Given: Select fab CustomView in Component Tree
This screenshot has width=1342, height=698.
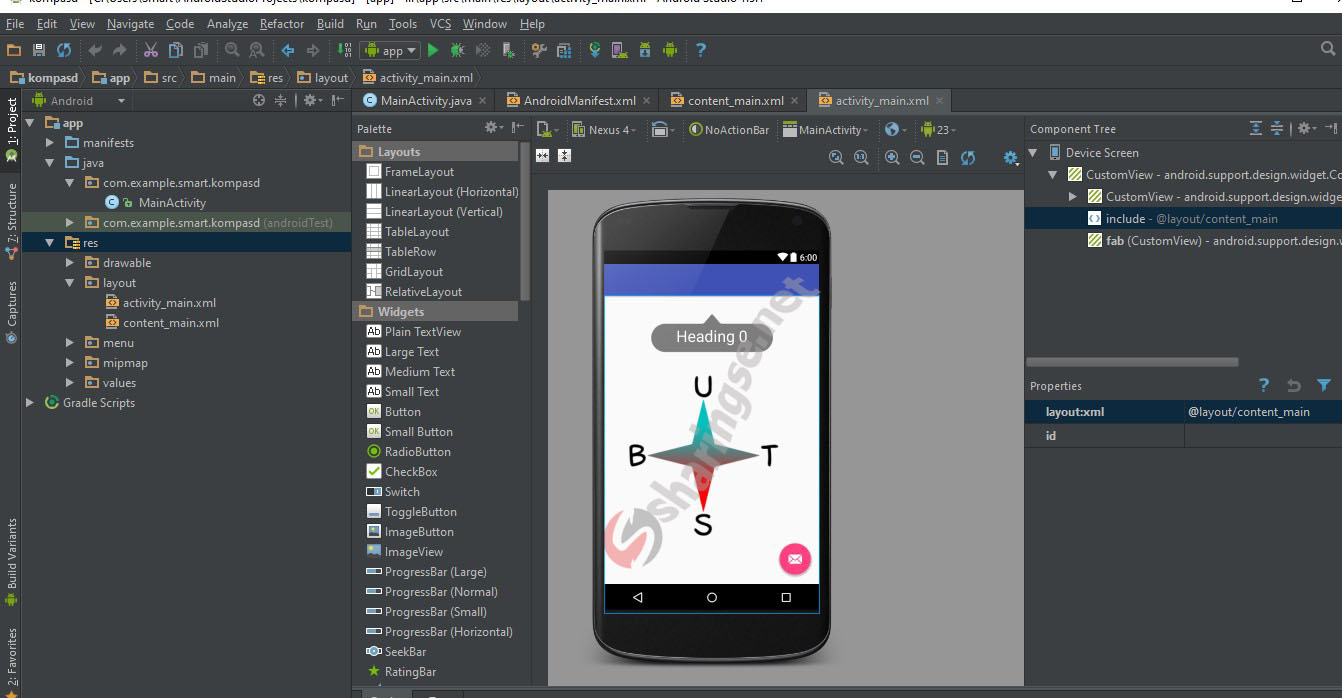Looking at the screenshot, I should click(1213, 241).
